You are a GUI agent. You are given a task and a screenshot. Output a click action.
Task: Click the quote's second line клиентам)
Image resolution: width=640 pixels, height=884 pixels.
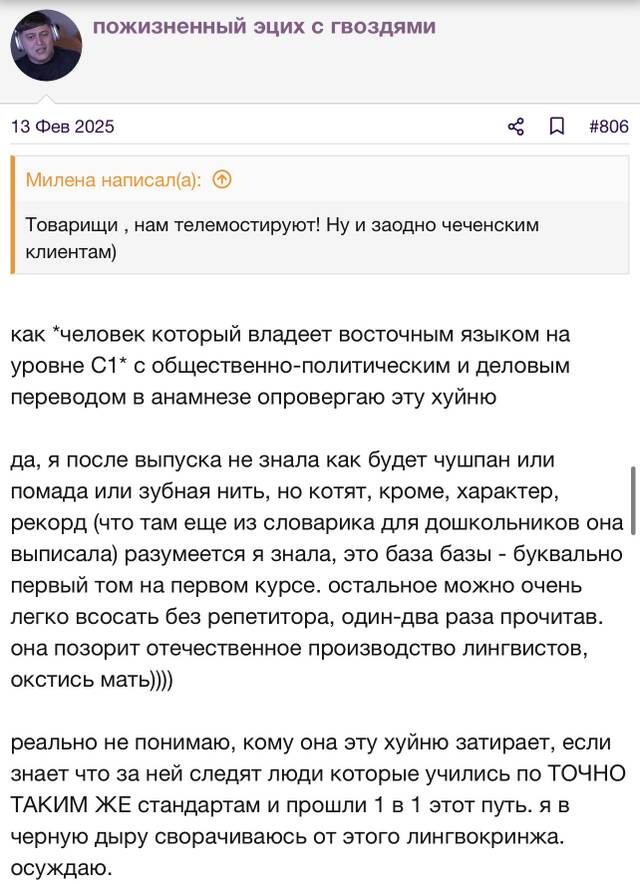tap(71, 251)
